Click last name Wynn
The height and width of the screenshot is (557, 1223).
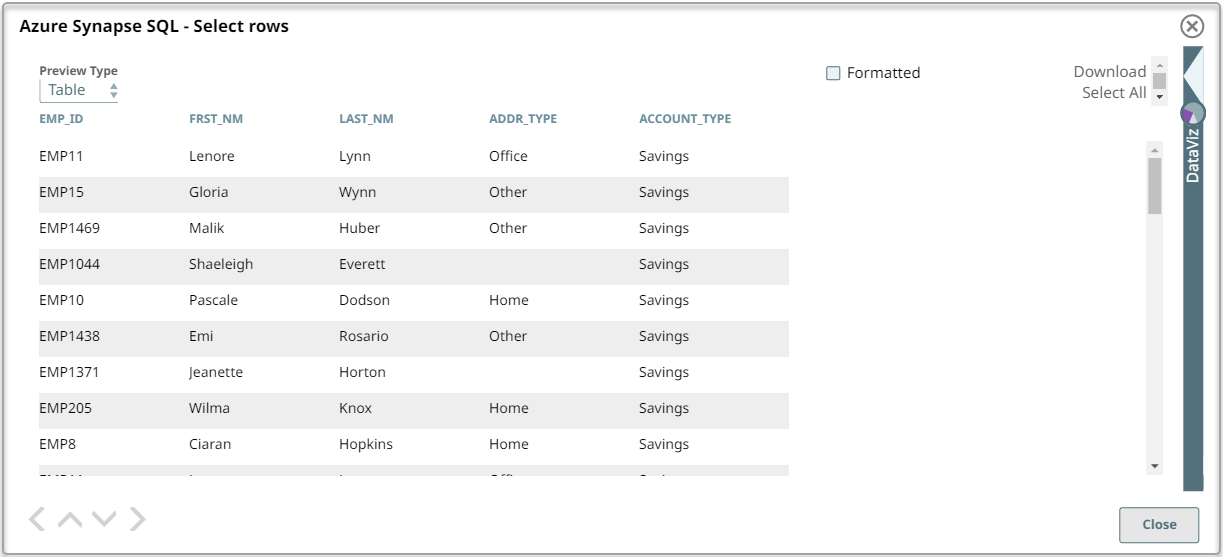358,192
